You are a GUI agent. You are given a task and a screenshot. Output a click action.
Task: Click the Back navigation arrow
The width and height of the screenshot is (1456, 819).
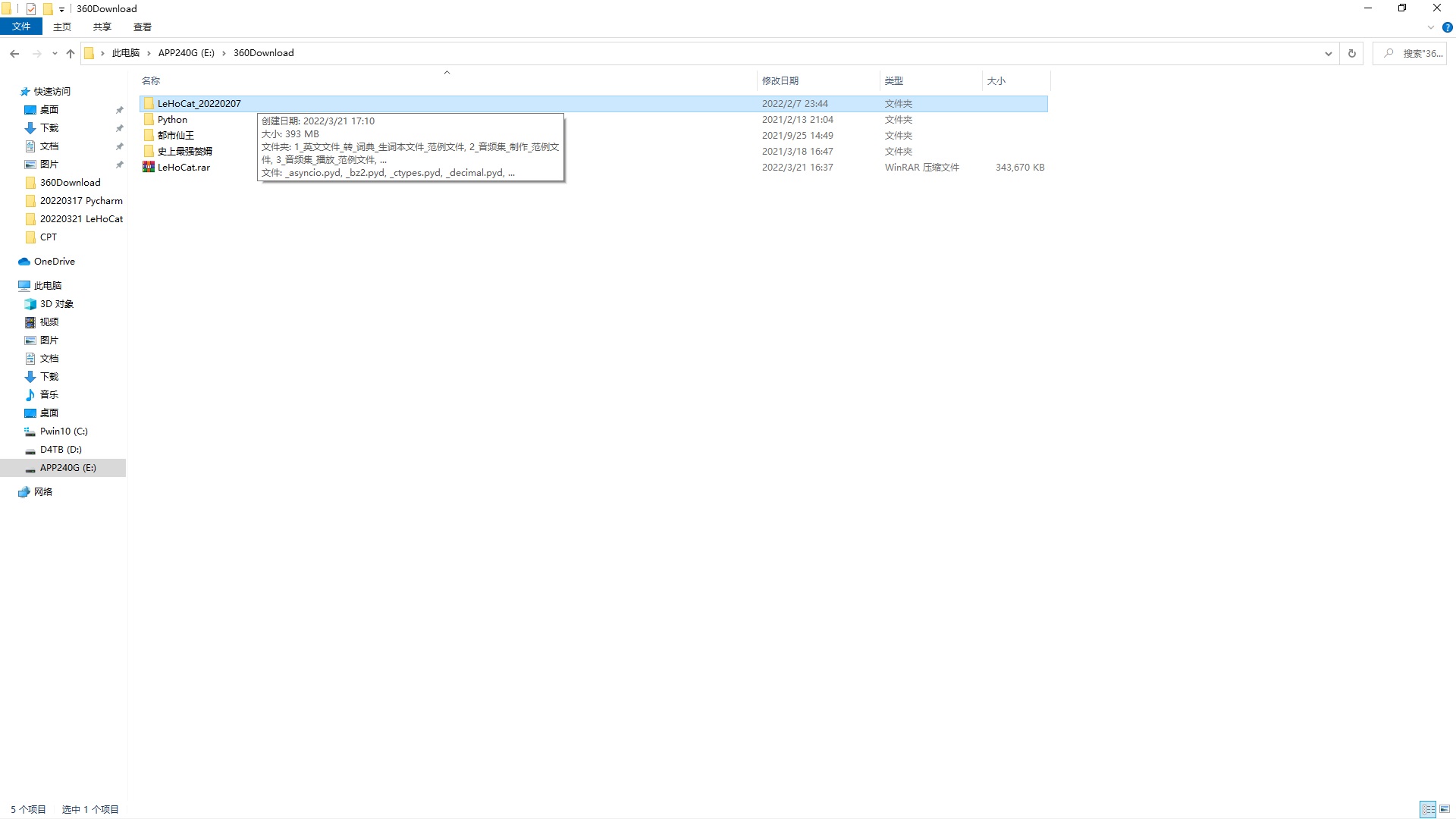[14, 53]
